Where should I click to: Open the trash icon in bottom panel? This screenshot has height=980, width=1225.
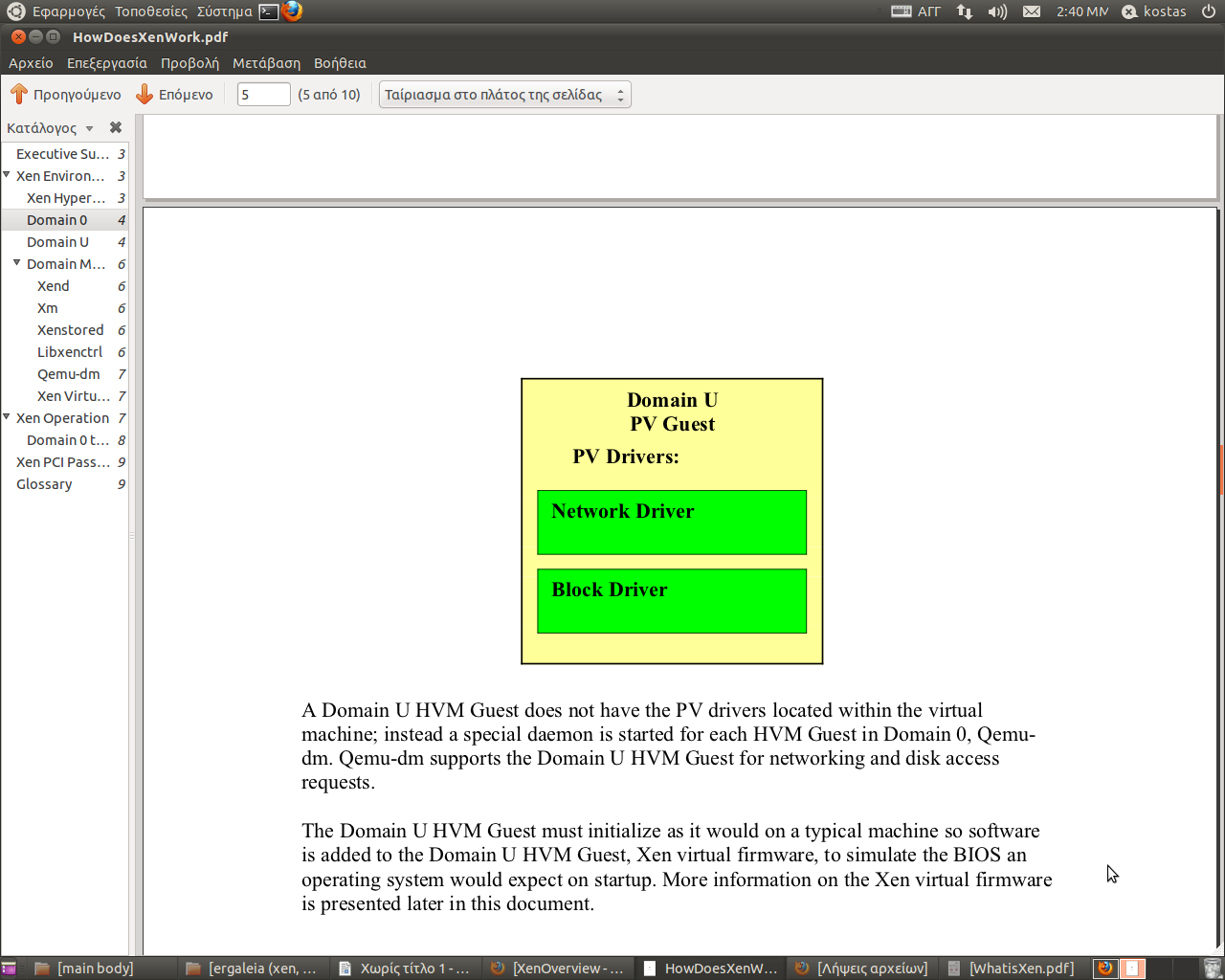pos(1213,969)
